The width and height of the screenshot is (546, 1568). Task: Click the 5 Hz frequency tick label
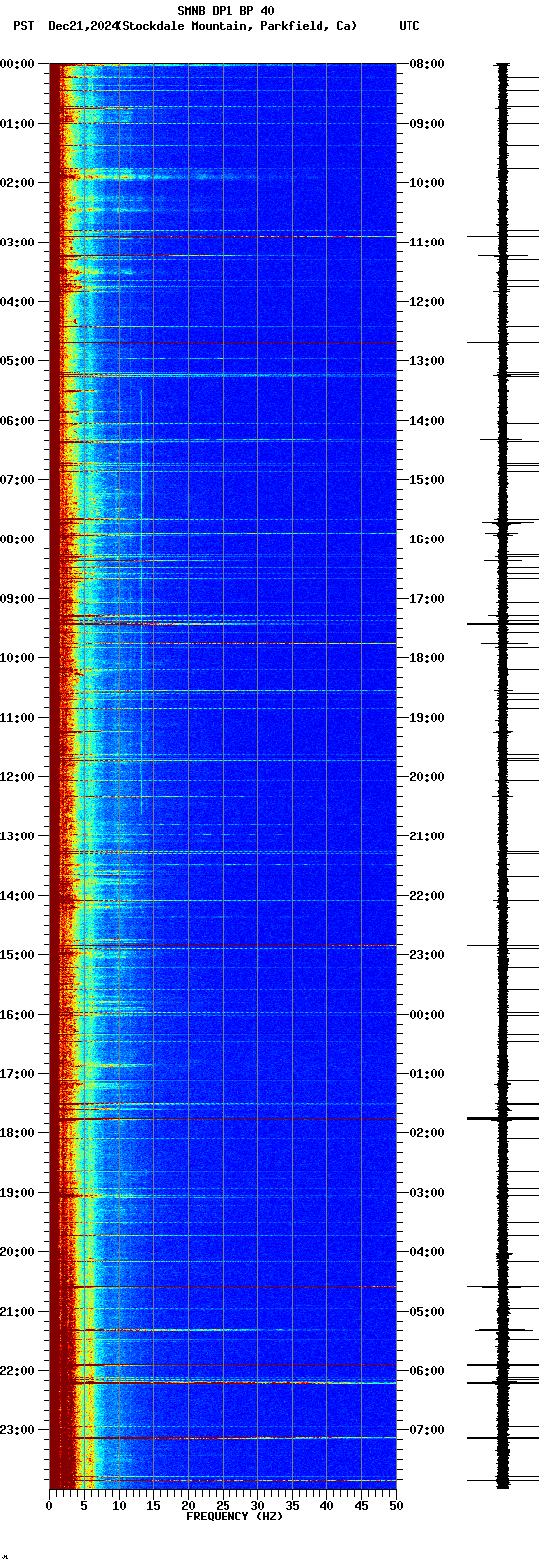[x=84, y=1506]
